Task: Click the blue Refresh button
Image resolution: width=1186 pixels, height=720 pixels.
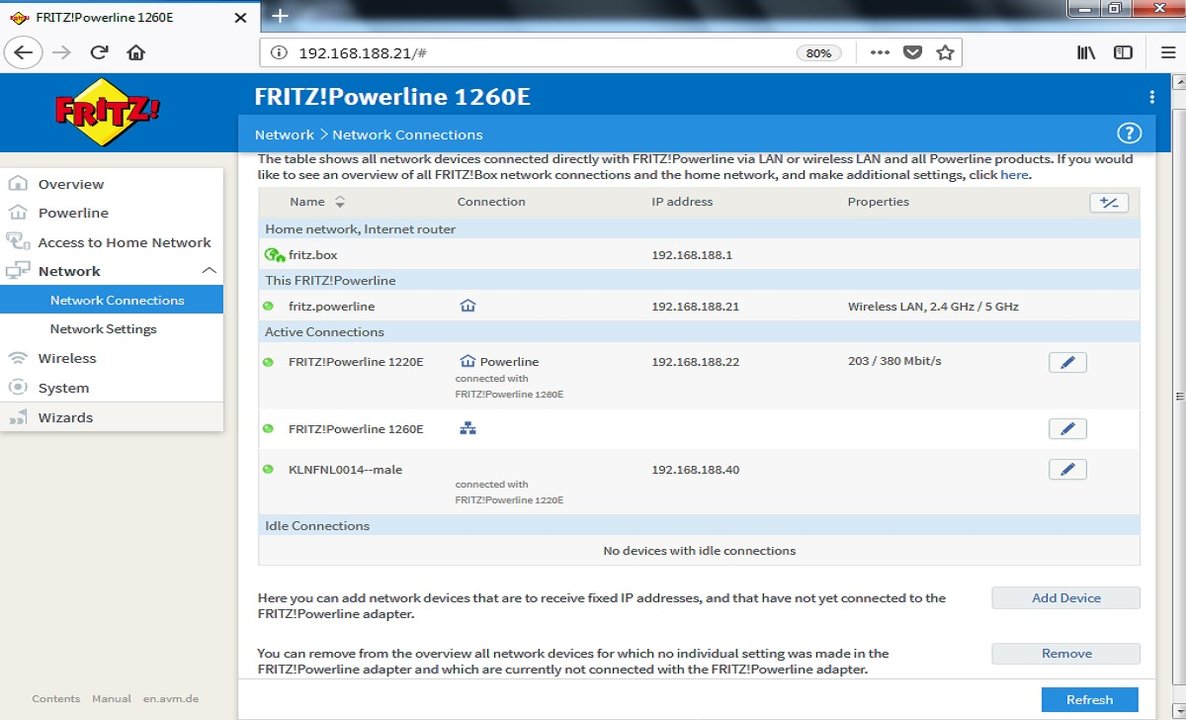Action: pos(1089,700)
